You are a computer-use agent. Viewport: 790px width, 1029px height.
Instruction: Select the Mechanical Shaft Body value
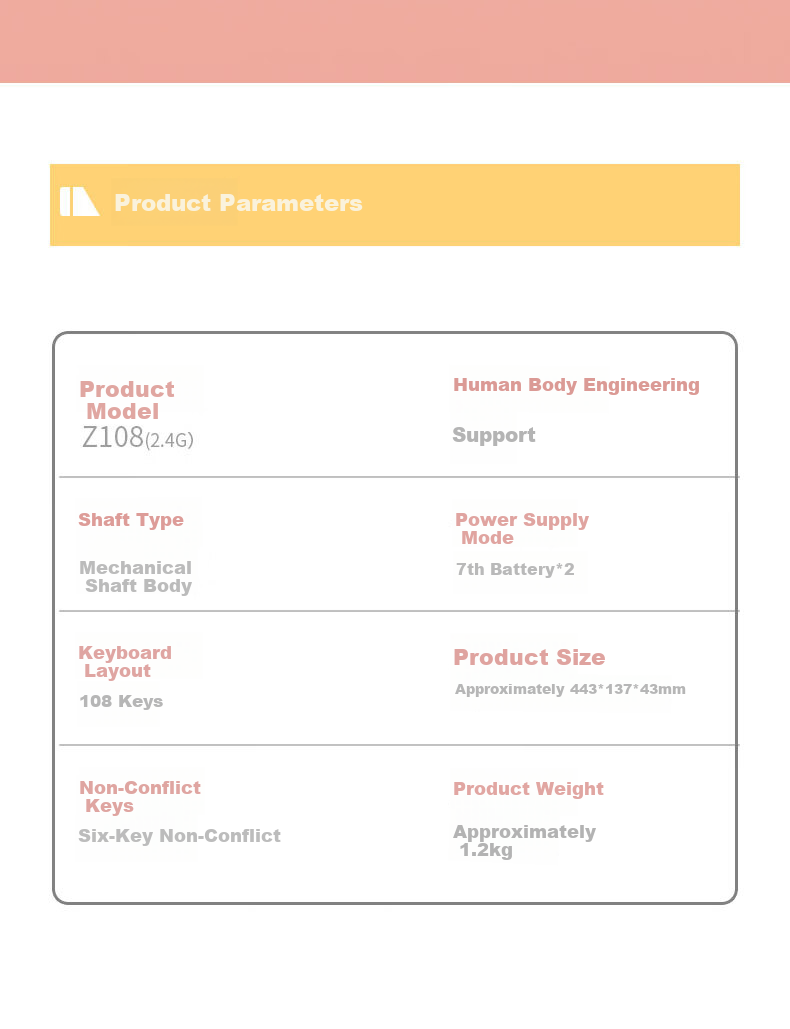(136, 577)
